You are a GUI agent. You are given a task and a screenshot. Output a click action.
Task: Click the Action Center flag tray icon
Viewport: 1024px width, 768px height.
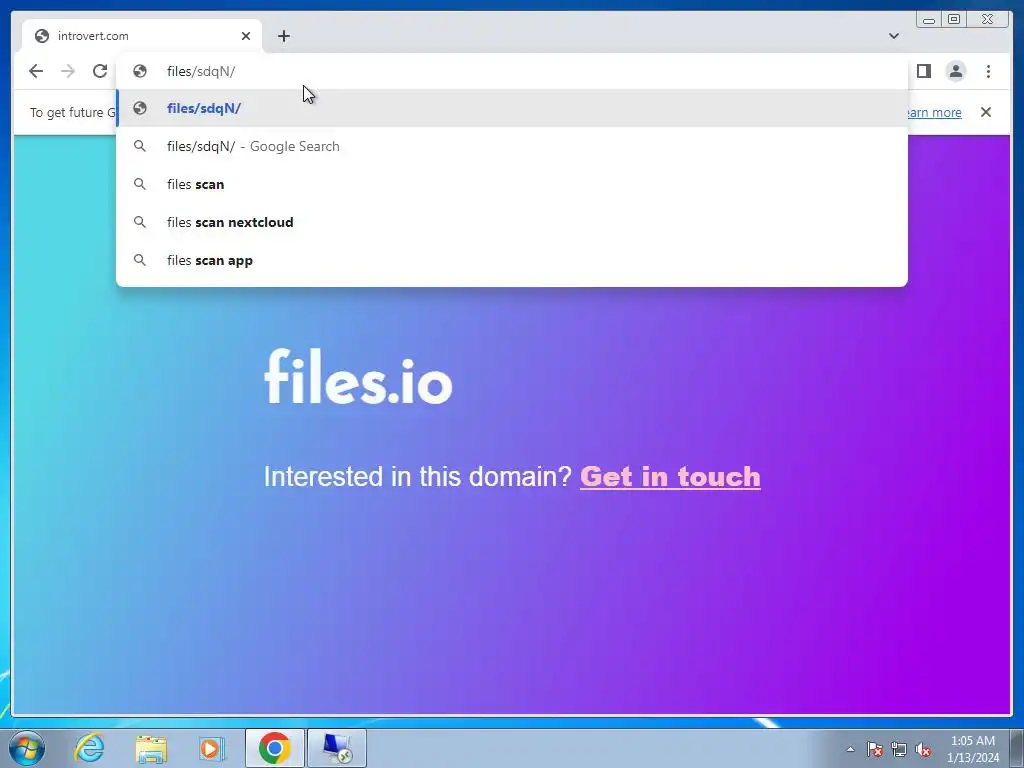875,749
